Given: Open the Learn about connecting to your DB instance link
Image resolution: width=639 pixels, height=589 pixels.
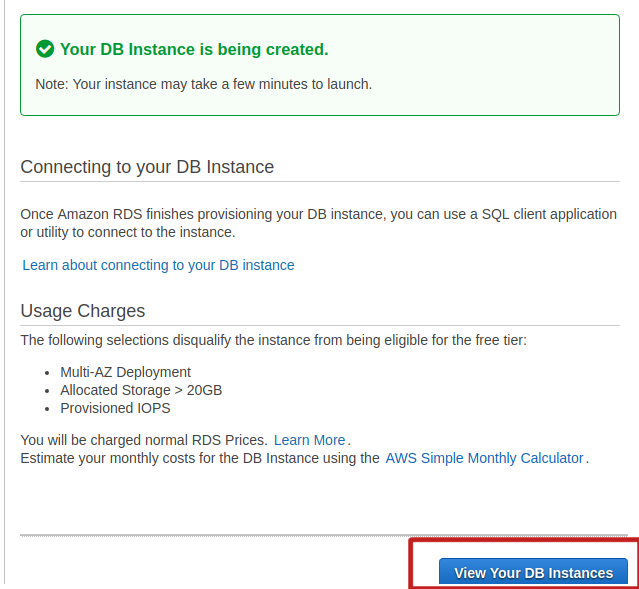Looking at the screenshot, I should point(158,265).
